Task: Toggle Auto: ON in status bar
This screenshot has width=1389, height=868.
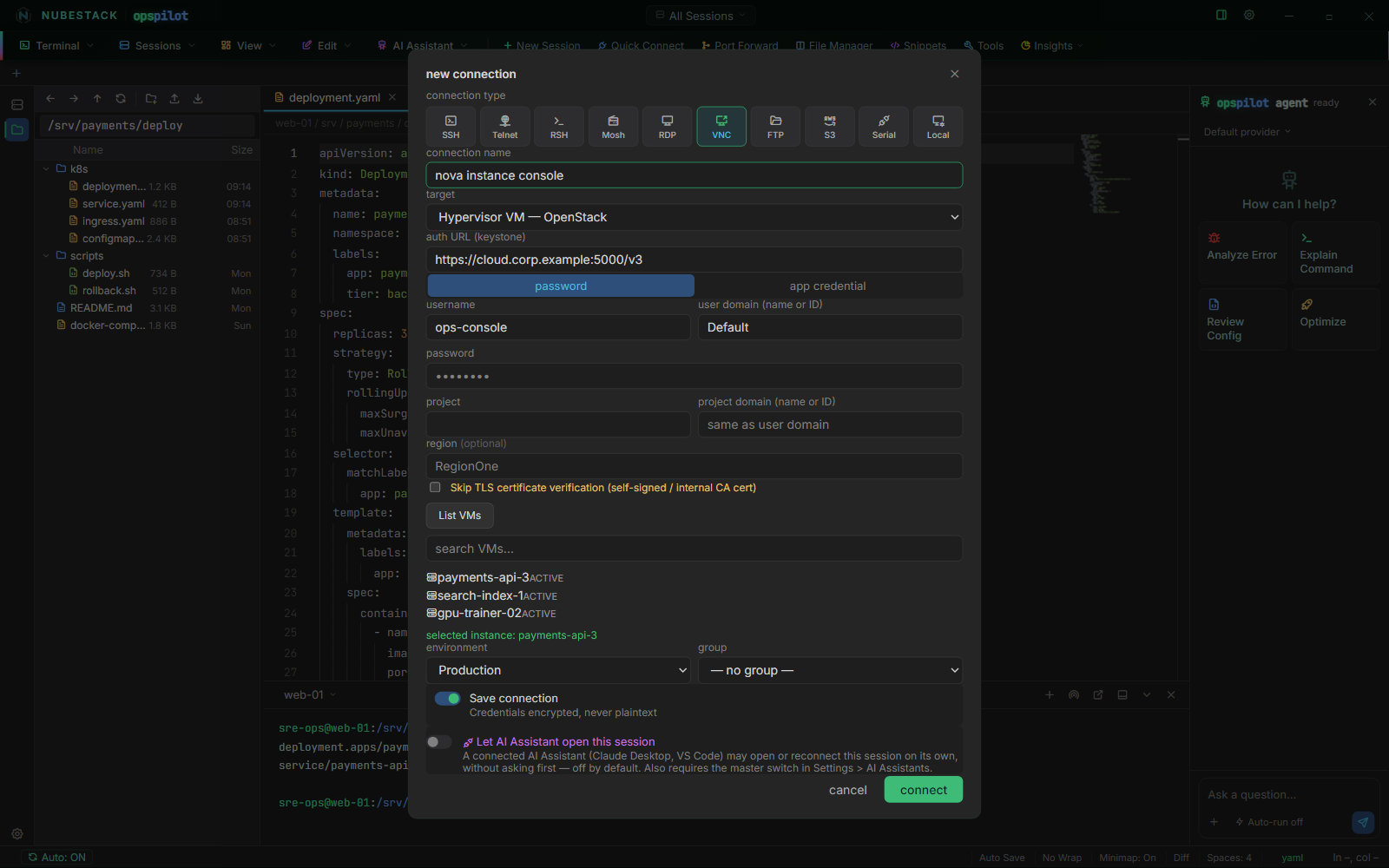Action: [57, 858]
